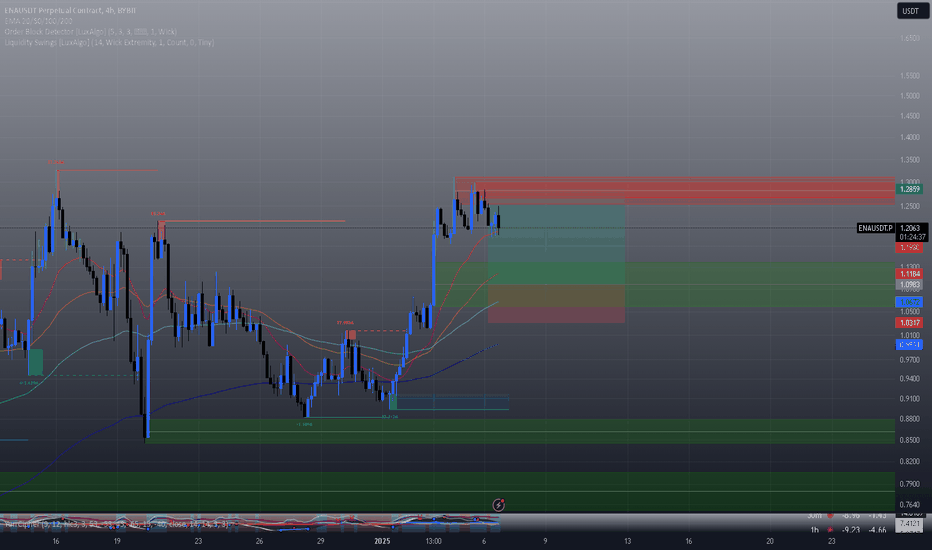Click the red supply zone rectangle

click(x=675, y=191)
